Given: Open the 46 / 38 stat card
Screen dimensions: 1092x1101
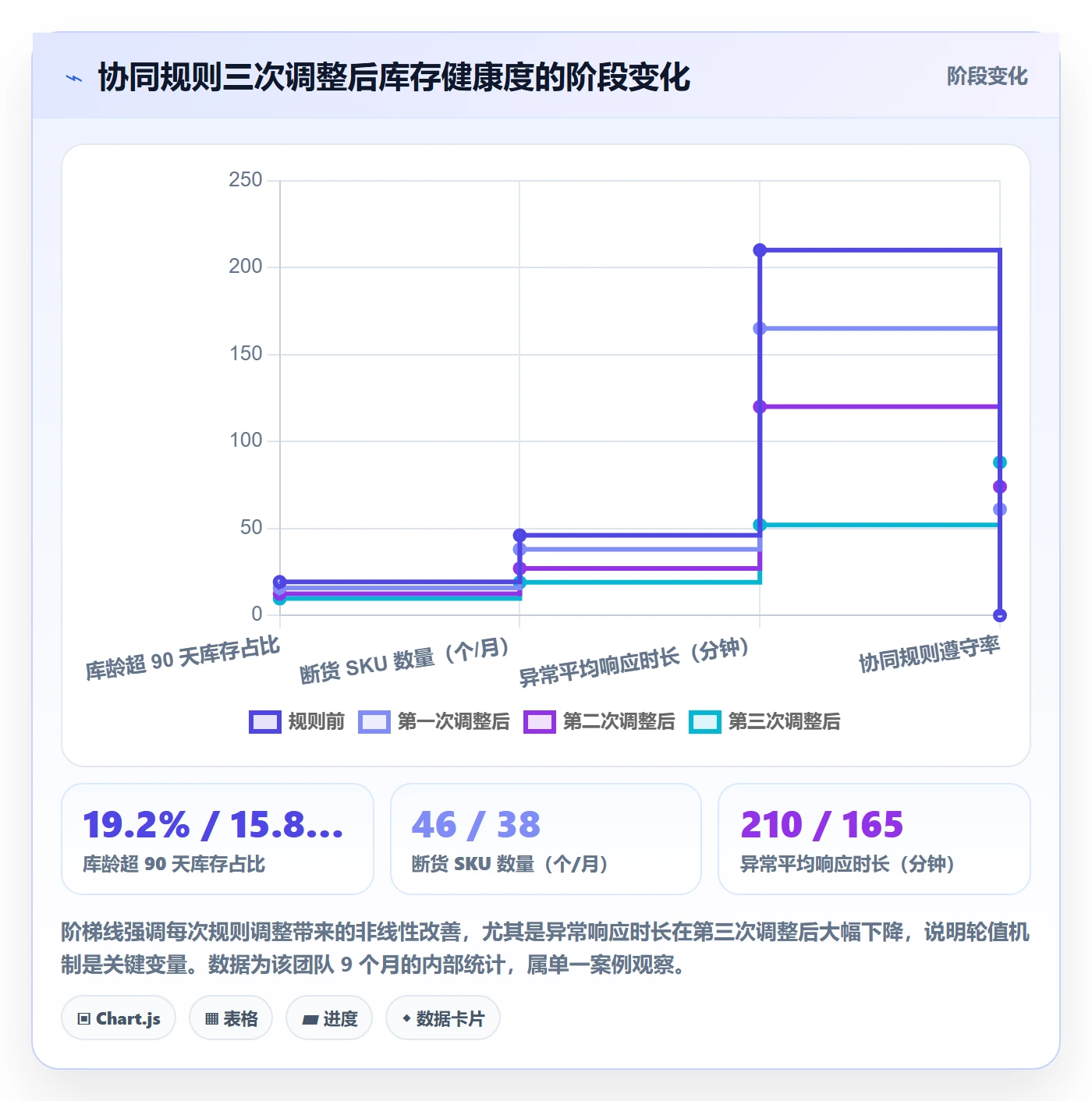Looking at the screenshot, I should [x=546, y=839].
